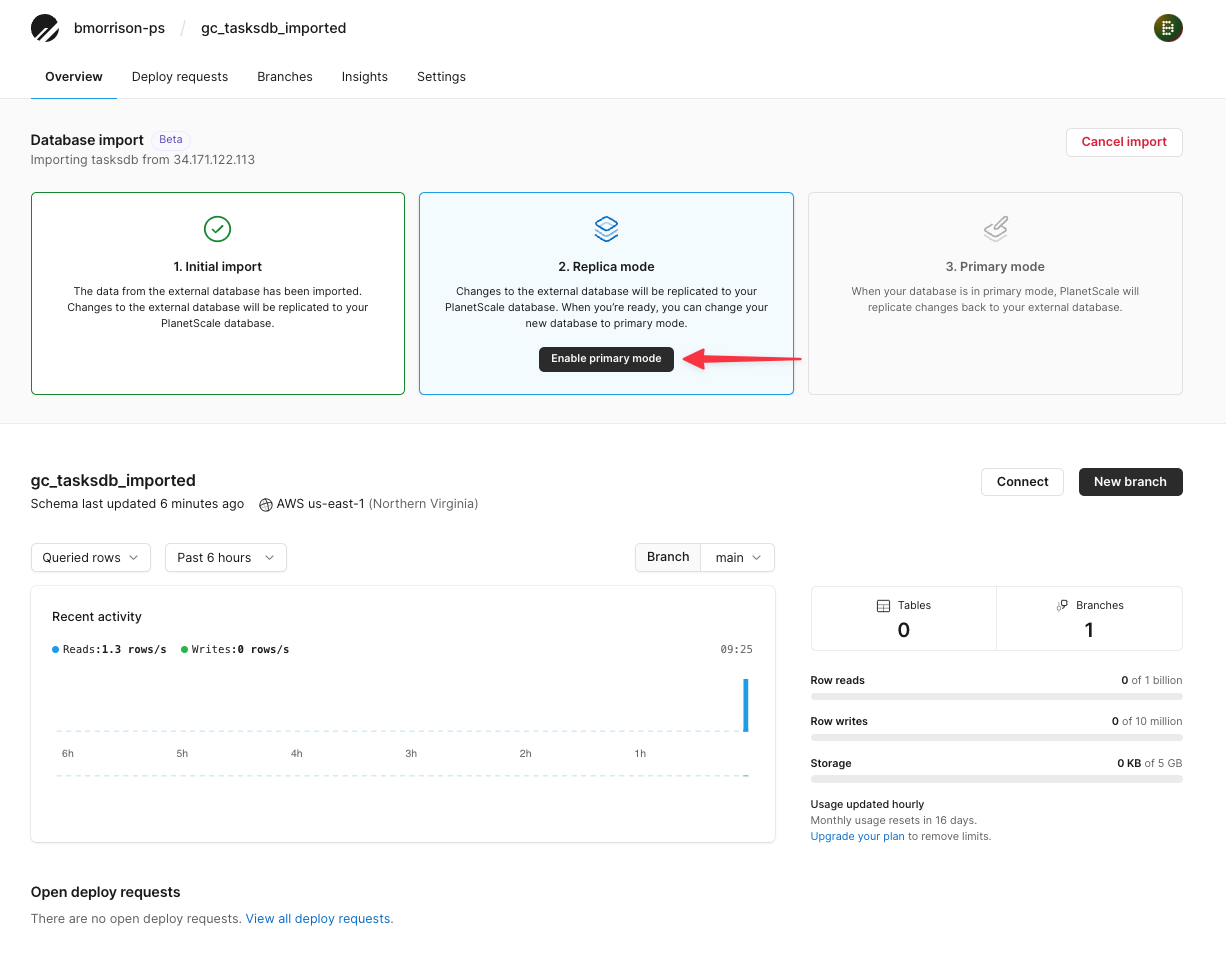Click 'Open deploy requests' heading
Viewport: 1226px width, 973px height.
[106, 892]
